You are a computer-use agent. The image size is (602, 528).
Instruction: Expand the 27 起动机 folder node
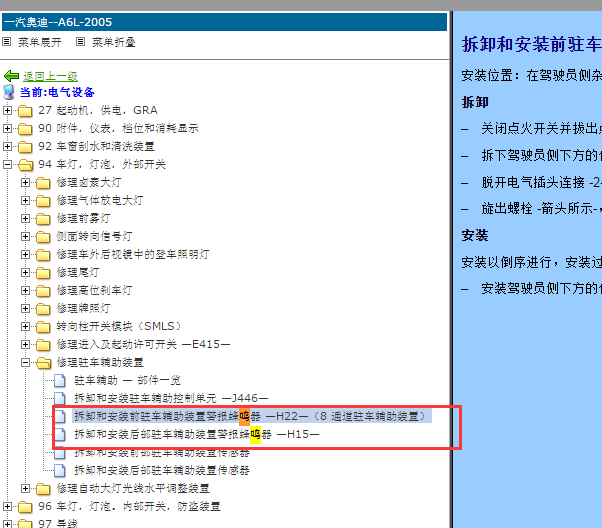(7, 111)
